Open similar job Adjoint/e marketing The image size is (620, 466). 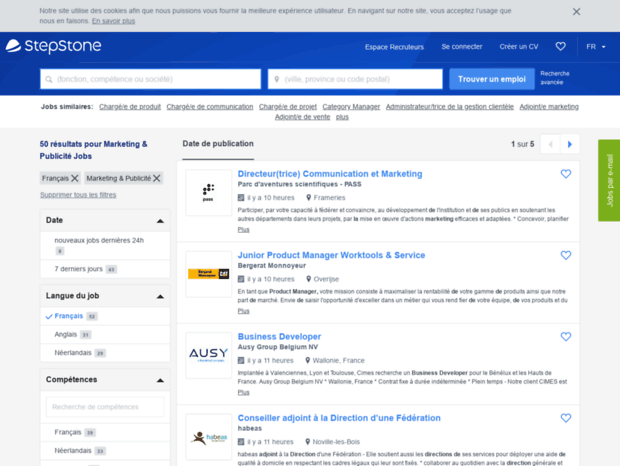pyautogui.click(x=549, y=107)
